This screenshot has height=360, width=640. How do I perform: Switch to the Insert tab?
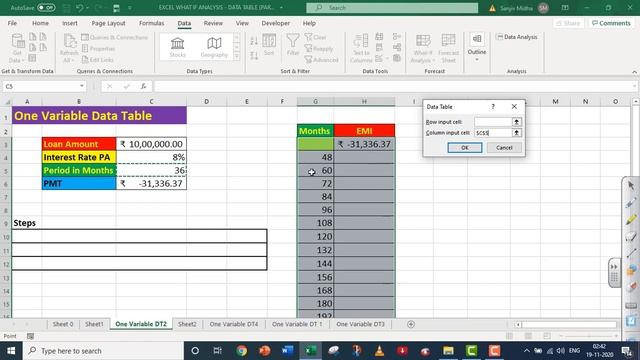[70, 23]
